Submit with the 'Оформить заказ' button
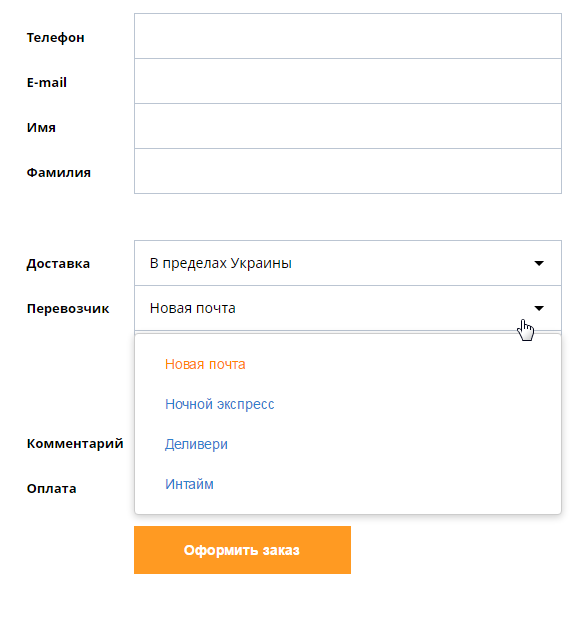The image size is (579, 632). tap(242, 550)
